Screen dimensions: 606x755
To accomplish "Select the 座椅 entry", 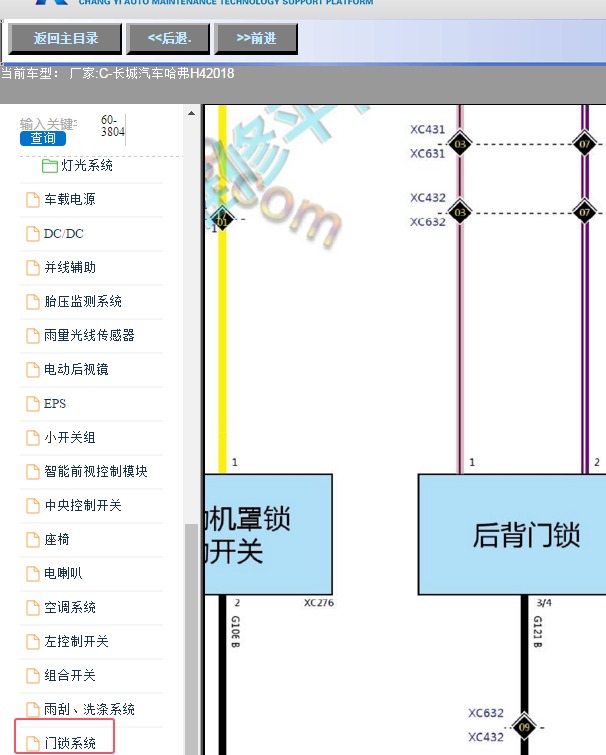I will (x=57, y=539).
